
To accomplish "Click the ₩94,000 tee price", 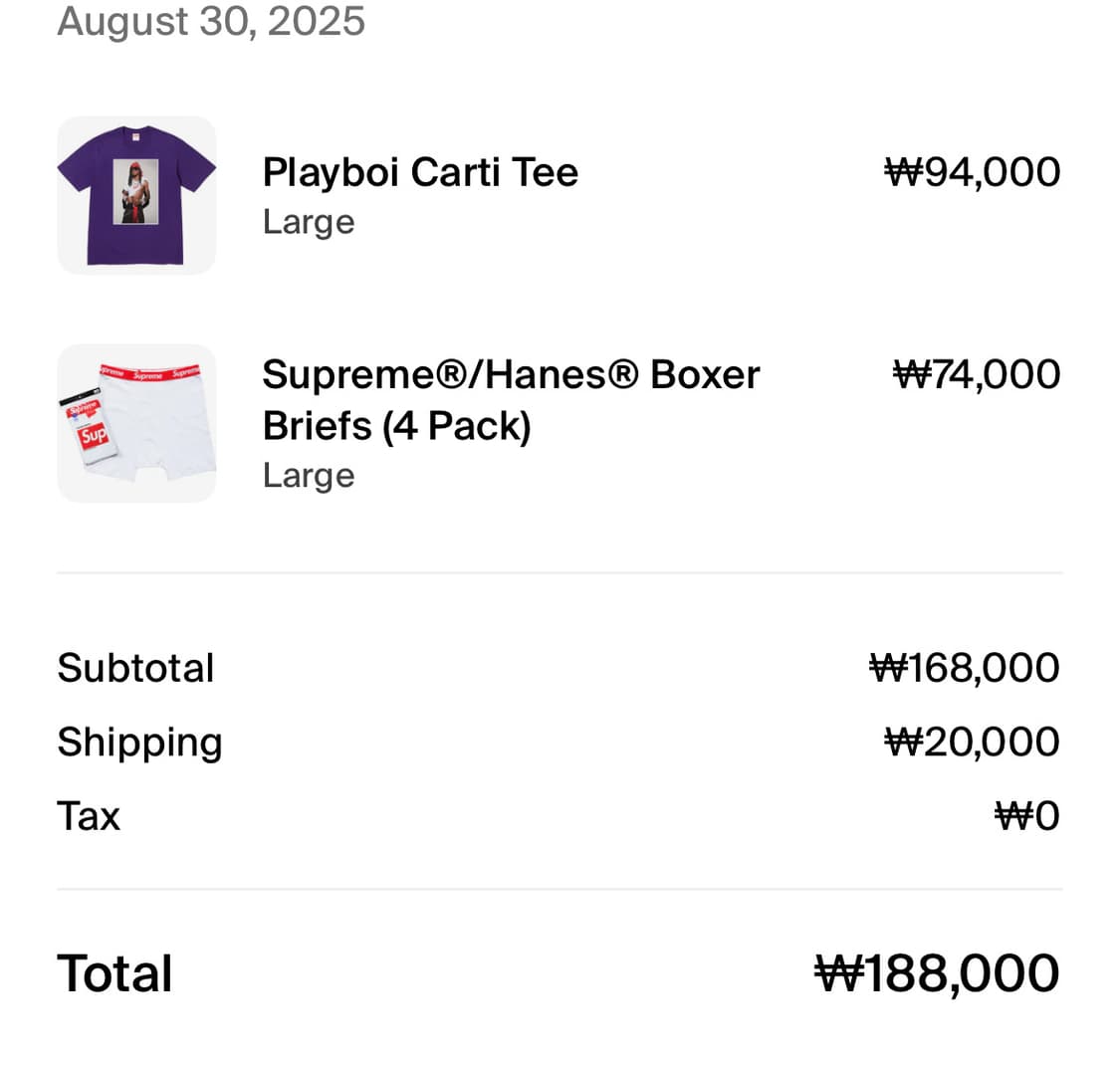I will tap(972, 172).
